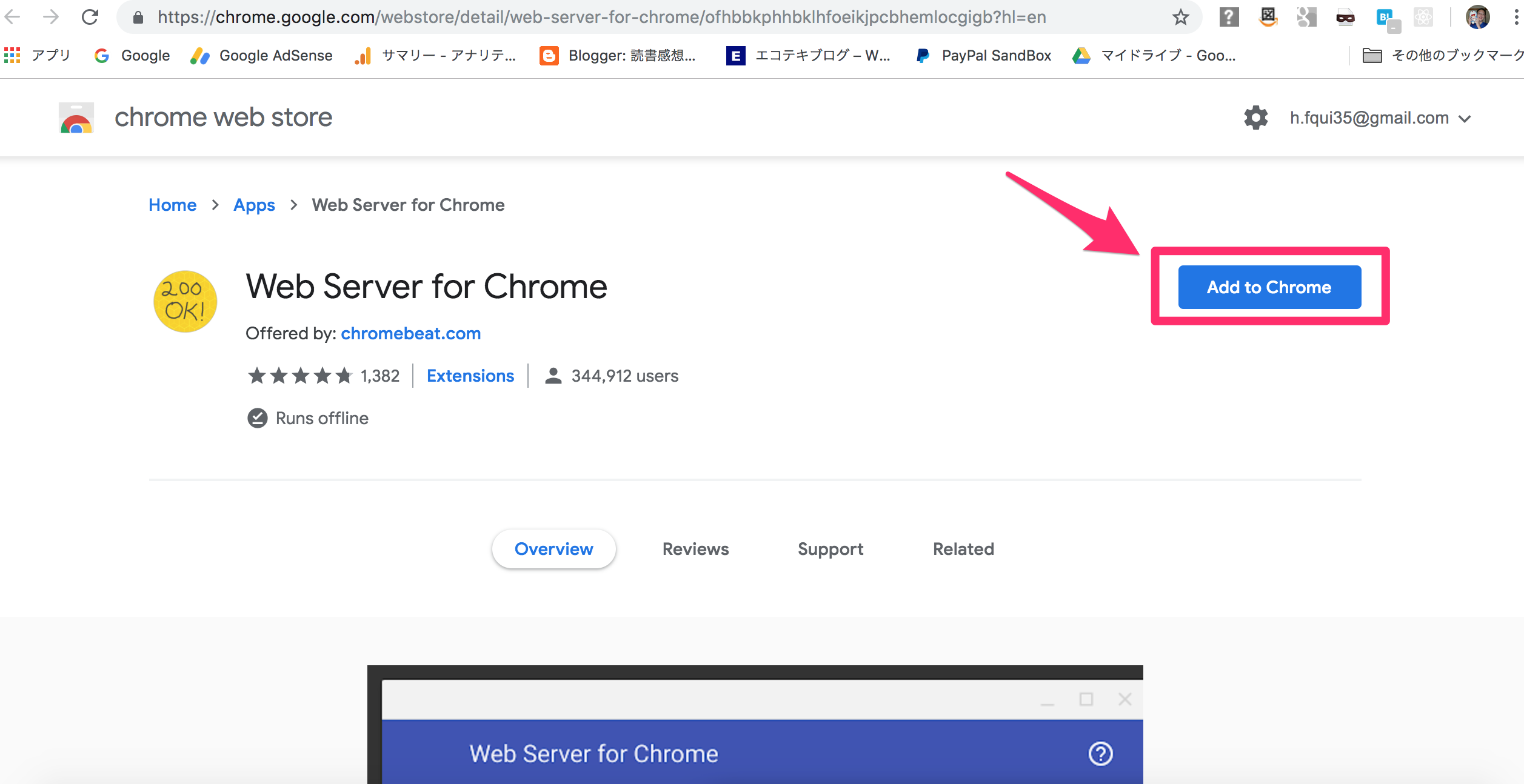Open the blue B! Hatena extension

click(1387, 19)
